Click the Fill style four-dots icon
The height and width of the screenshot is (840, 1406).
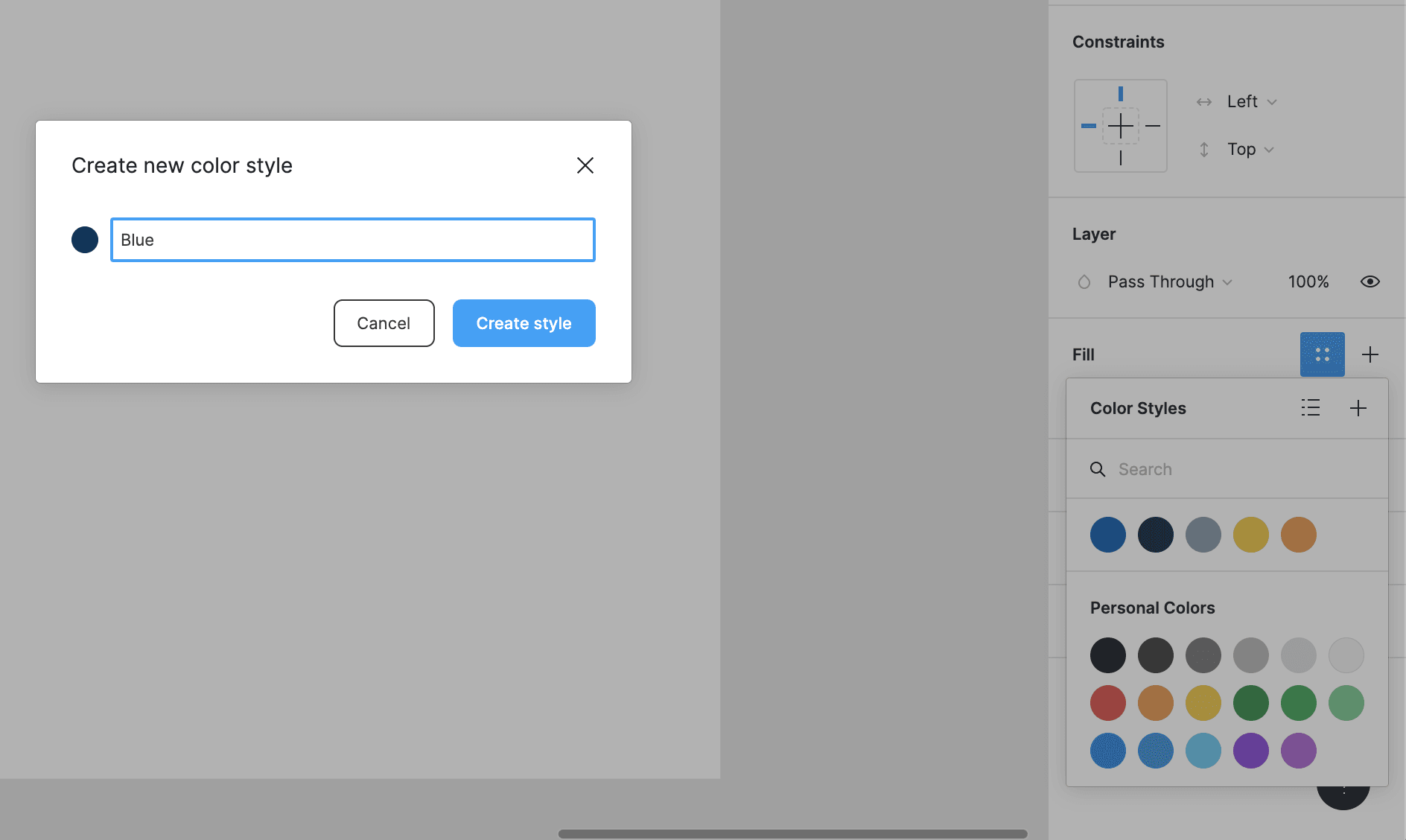coord(1323,354)
